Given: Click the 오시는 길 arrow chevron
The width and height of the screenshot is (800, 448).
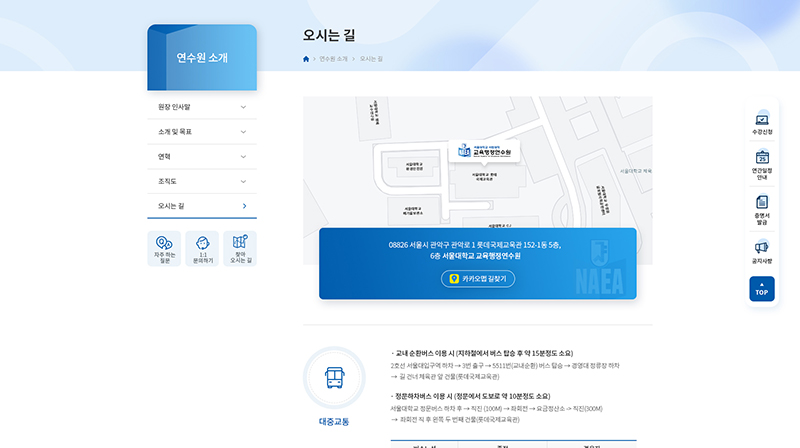Looking at the screenshot, I should [244, 206].
